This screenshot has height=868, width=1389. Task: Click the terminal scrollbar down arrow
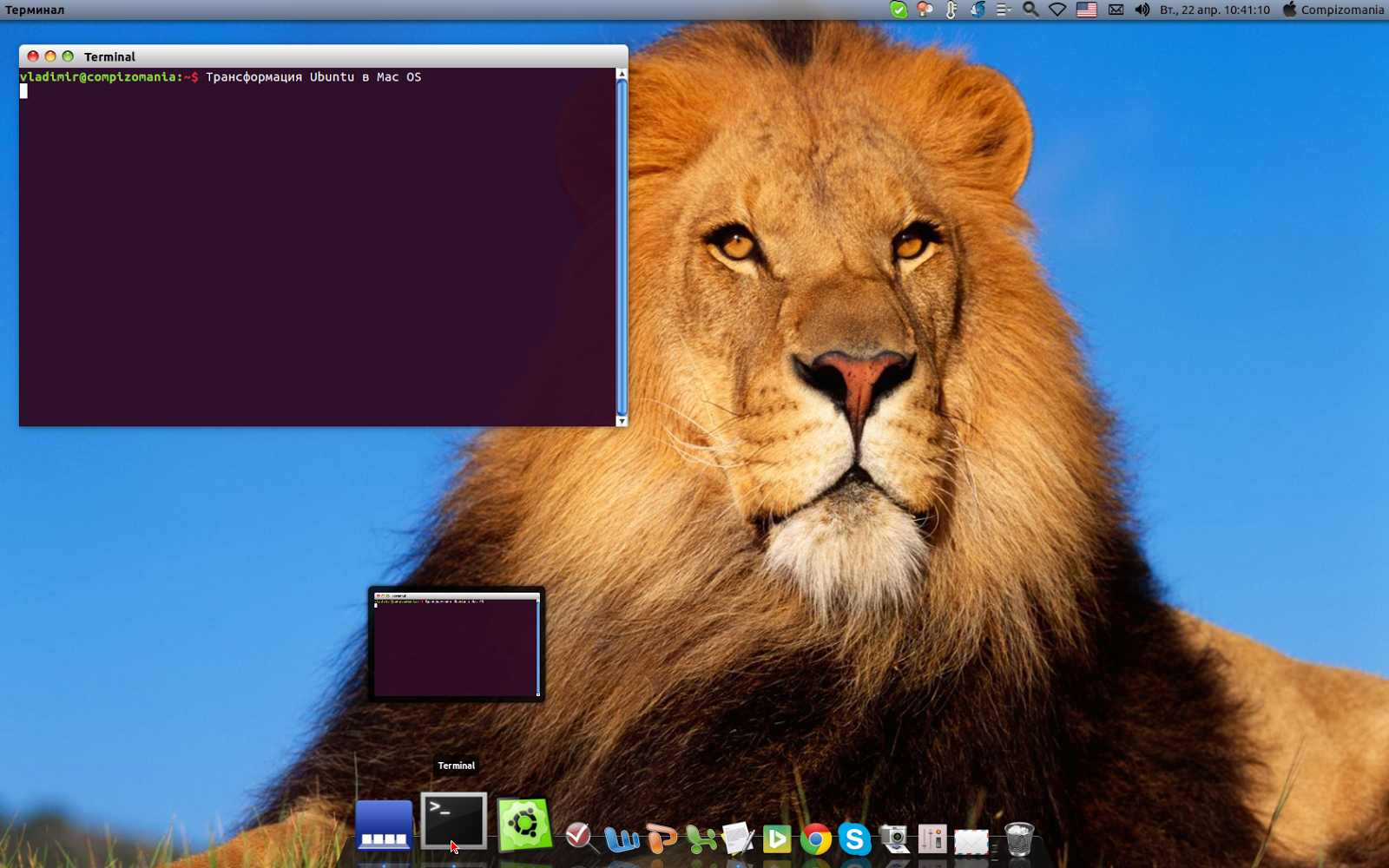(x=622, y=421)
